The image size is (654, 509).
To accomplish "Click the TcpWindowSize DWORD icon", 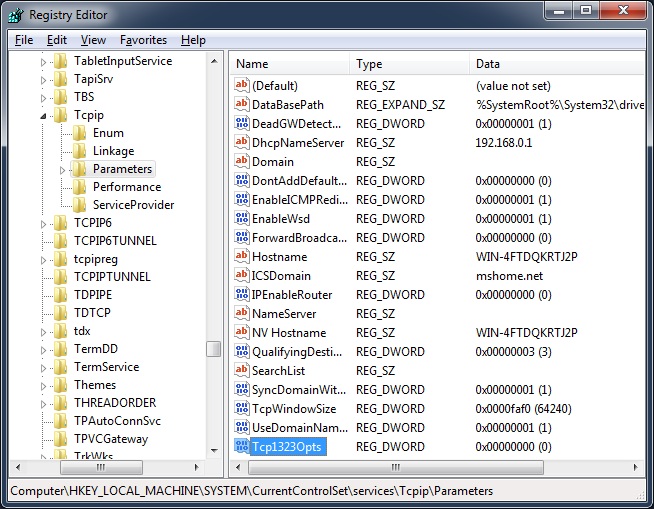I will (242, 408).
